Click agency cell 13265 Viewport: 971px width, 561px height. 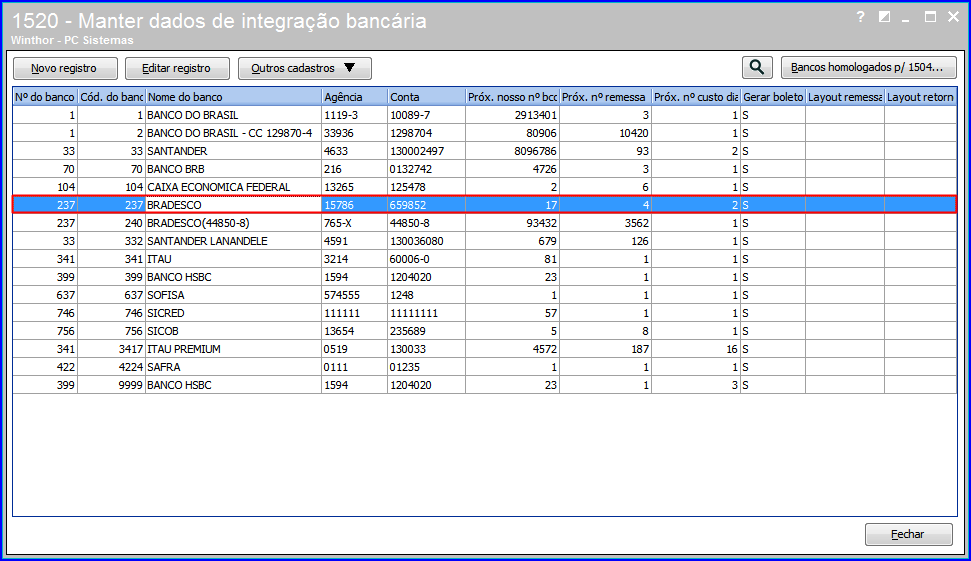pyautogui.click(x=354, y=187)
